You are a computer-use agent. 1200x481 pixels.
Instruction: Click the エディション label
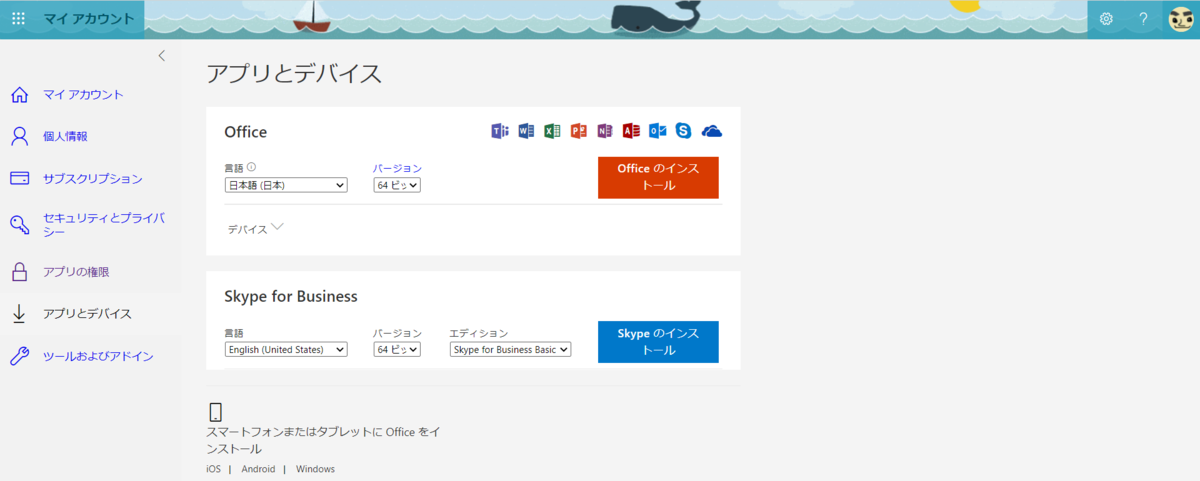coord(479,333)
